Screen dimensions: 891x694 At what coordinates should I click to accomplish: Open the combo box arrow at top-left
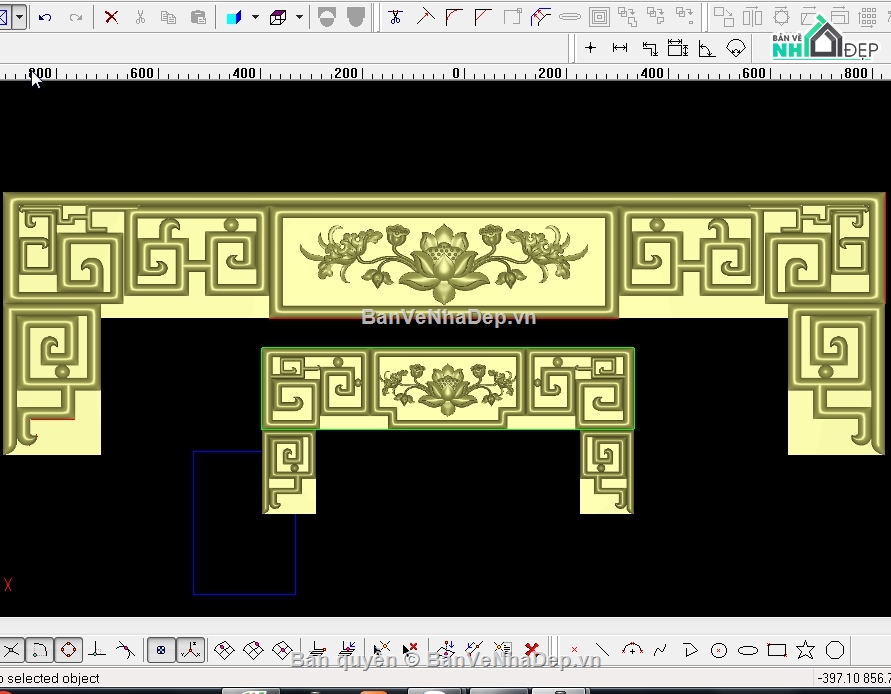19,17
